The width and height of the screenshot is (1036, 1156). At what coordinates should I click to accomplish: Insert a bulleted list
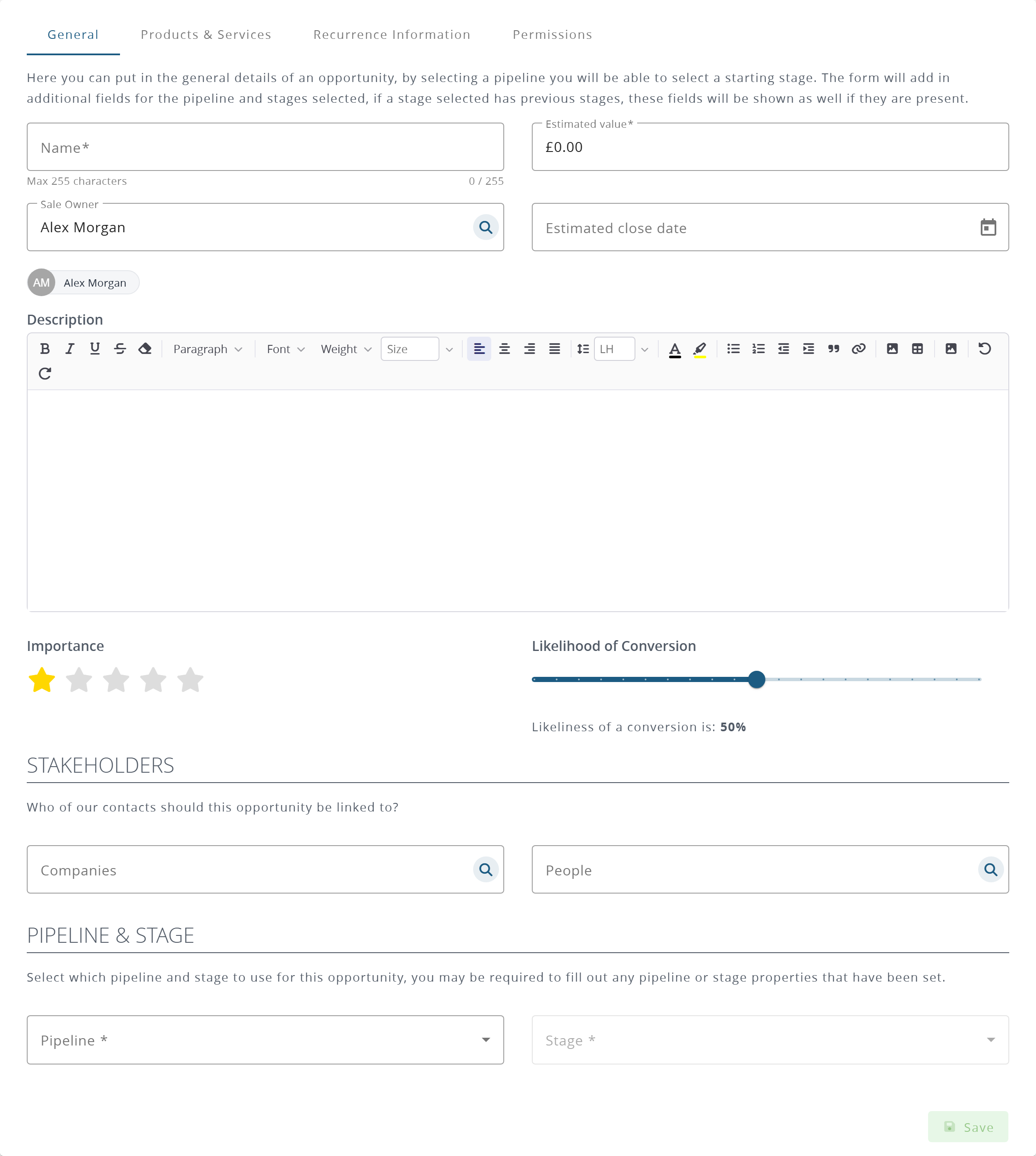pos(734,349)
